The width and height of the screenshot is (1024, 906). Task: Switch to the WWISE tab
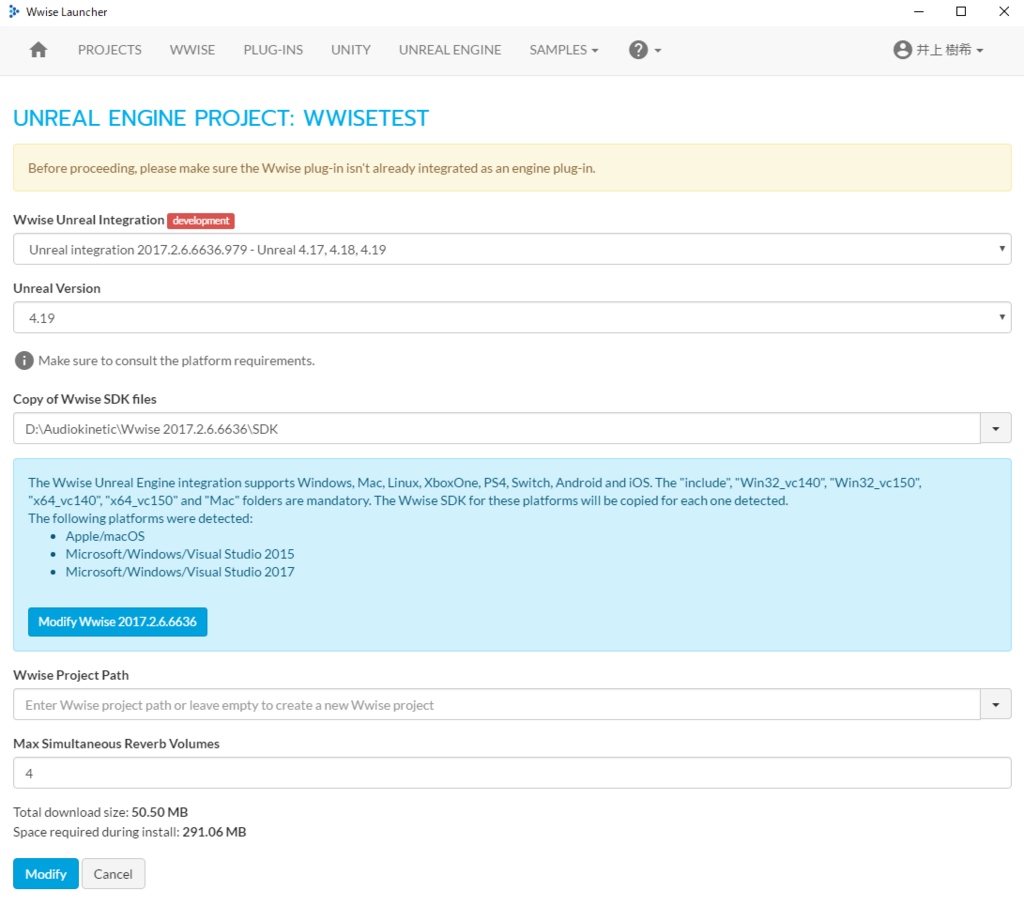[192, 50]
